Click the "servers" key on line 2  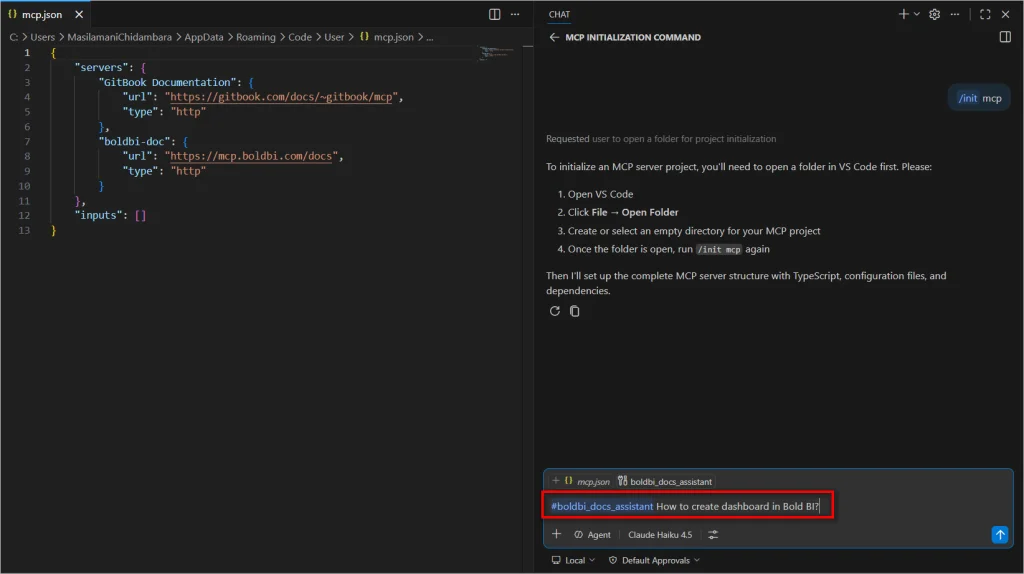(x=101, y=67)
